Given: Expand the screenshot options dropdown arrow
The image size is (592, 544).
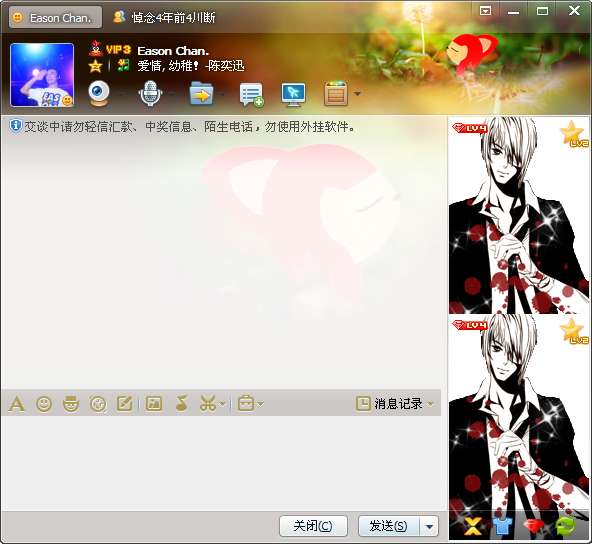Looking at the screenshot, I should pyautogui.click(x=222, y=404).
